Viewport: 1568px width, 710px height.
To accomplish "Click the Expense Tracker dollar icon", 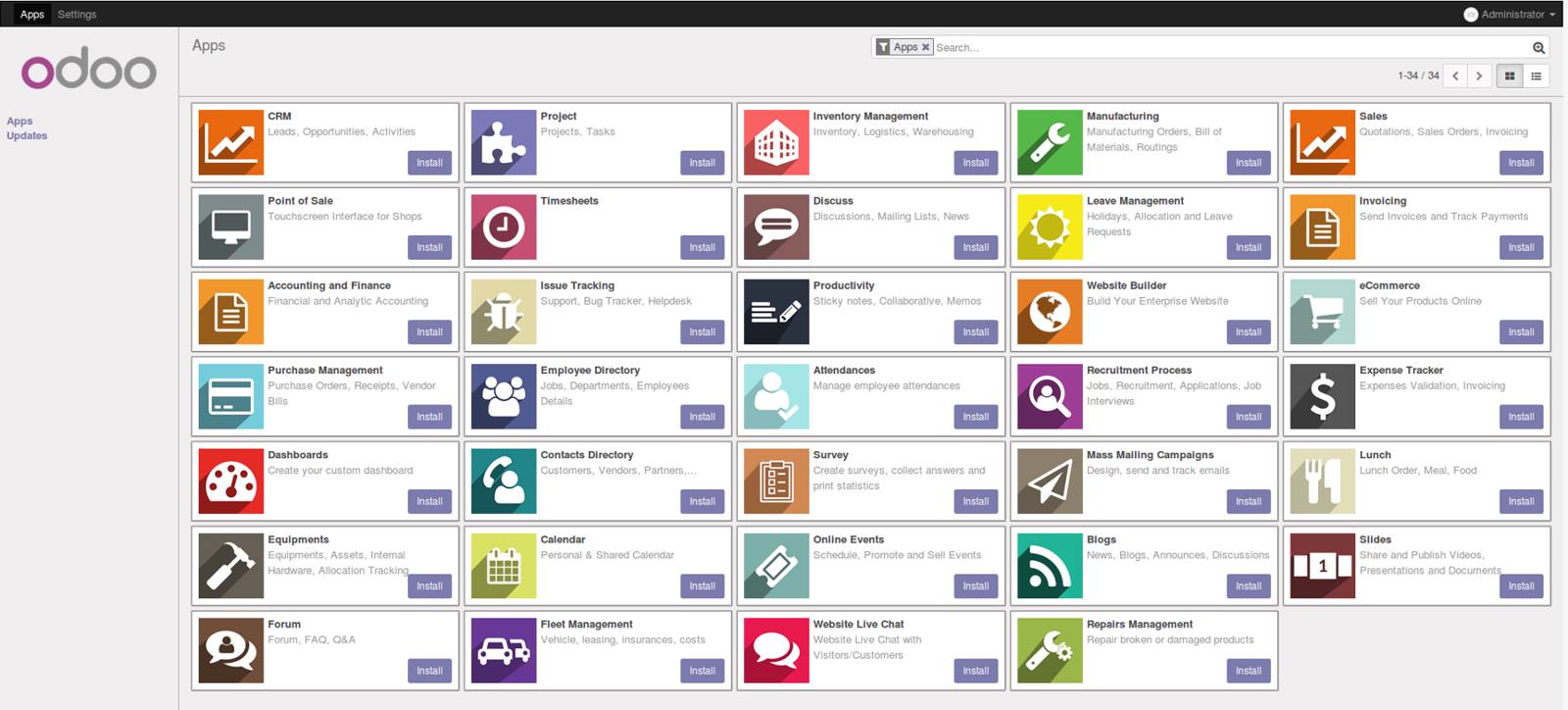I will click(1322, 397).
